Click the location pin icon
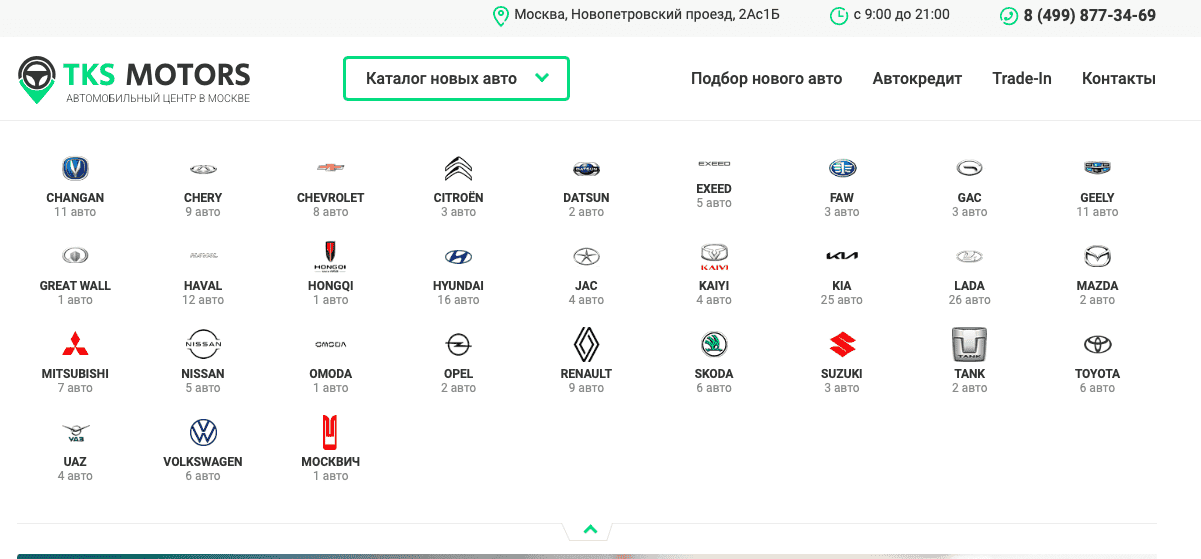This screenshot has width=1201, height=559. tap(500, 16)
